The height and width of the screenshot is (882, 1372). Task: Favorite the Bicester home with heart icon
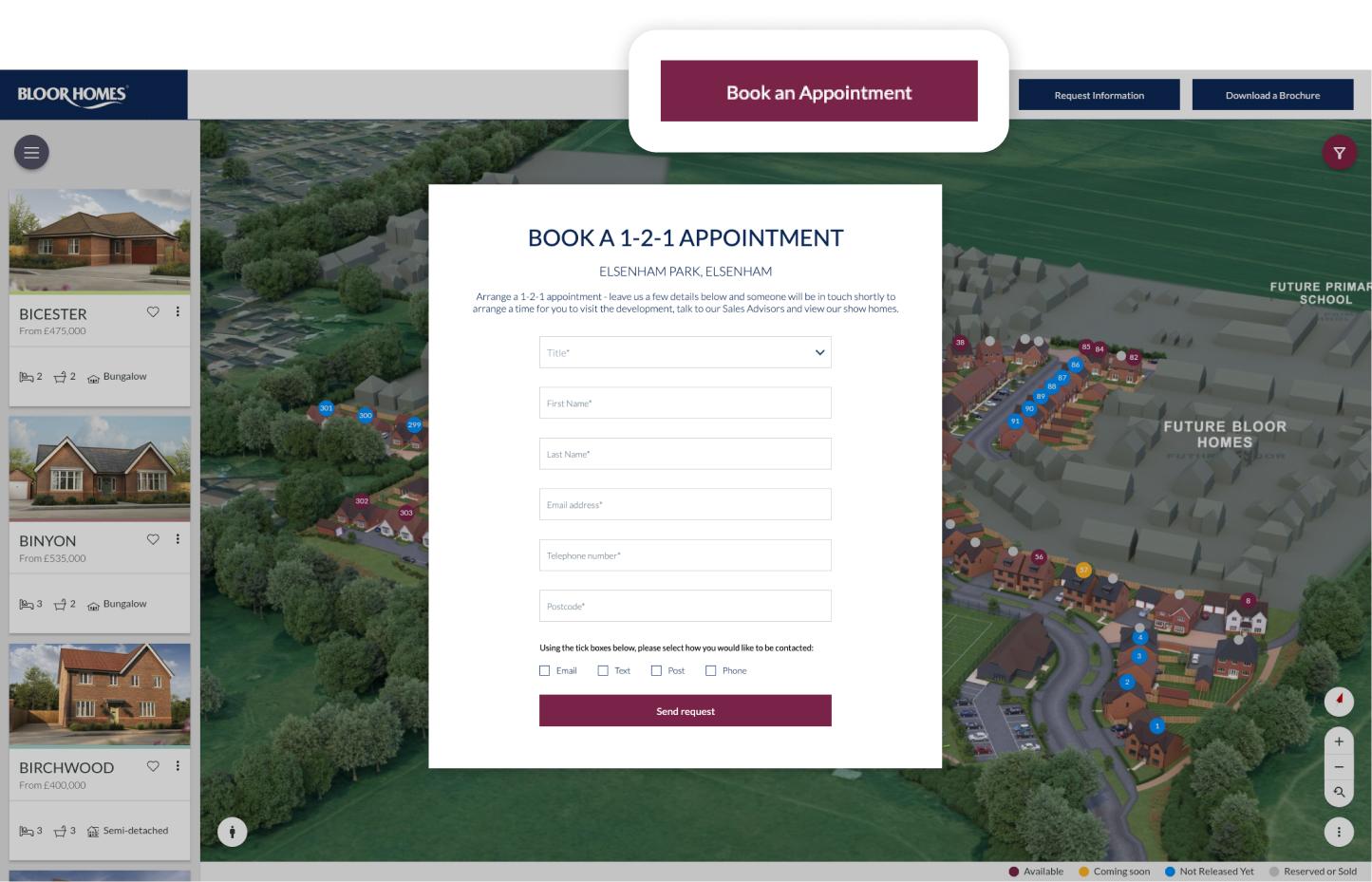[x=153, y=312]
